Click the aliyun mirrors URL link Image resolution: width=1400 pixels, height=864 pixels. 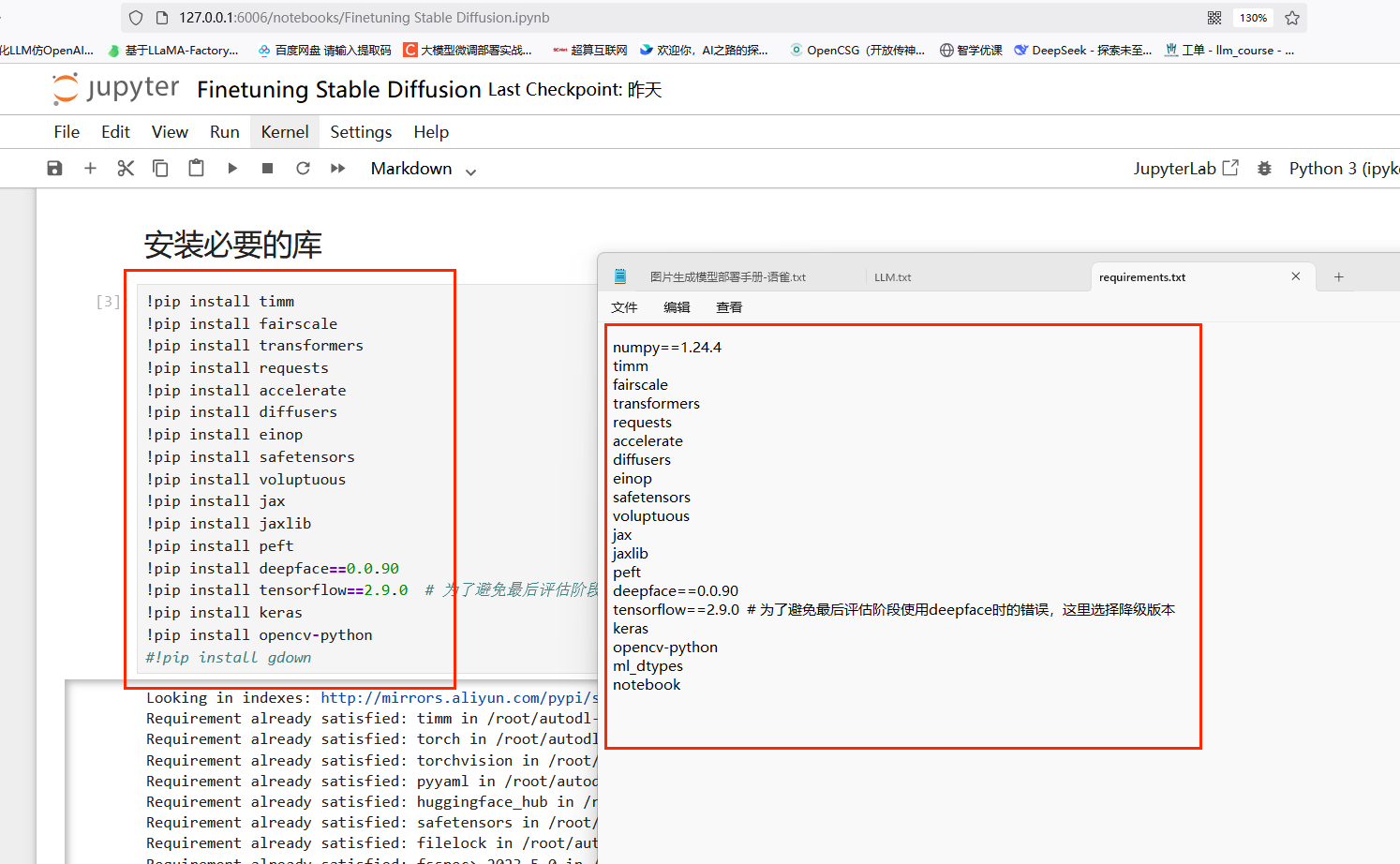[x=458, y=698]
